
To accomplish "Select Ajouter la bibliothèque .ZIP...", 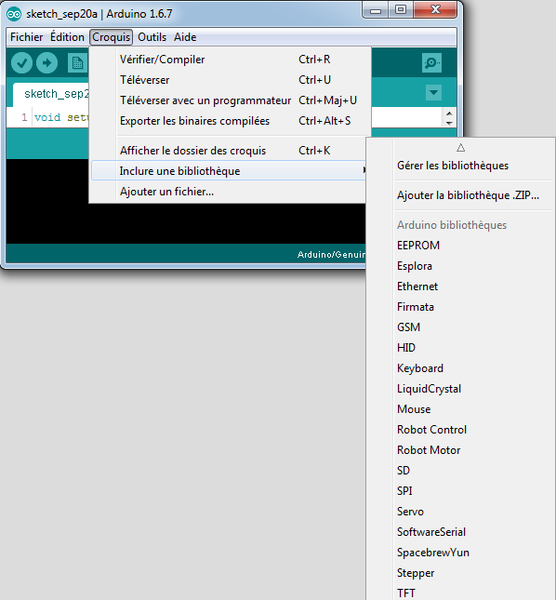I will 461,195.
